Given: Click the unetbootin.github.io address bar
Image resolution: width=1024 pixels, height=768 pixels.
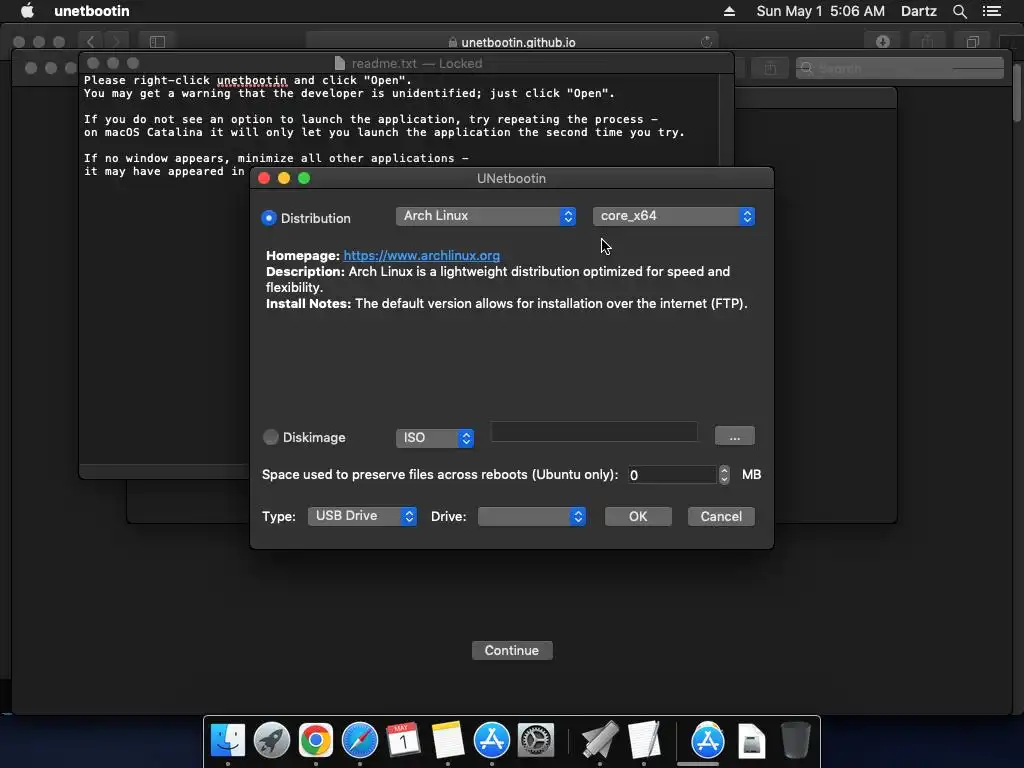Looking at the screenshot, I should (x=512, y=42).
